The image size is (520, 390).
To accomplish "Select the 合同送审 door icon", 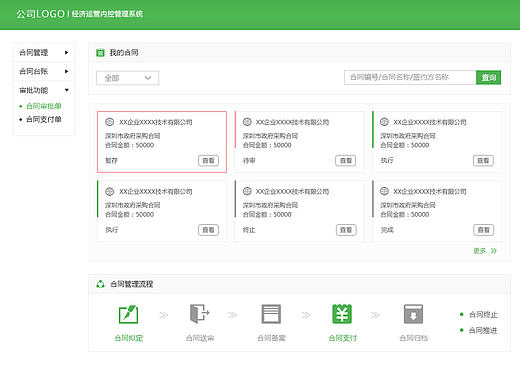I will click(199, 314).
